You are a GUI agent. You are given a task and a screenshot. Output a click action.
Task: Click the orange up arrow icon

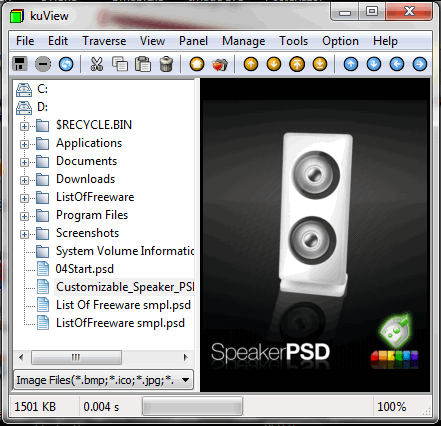coord(251,64)
